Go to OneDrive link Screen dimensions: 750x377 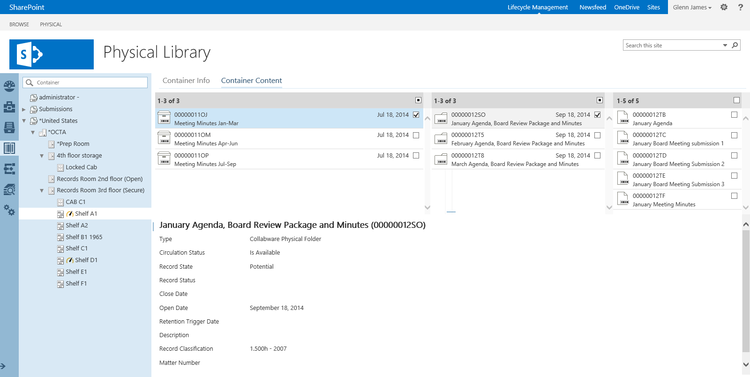pyautogui.click(x=627, y=7)
